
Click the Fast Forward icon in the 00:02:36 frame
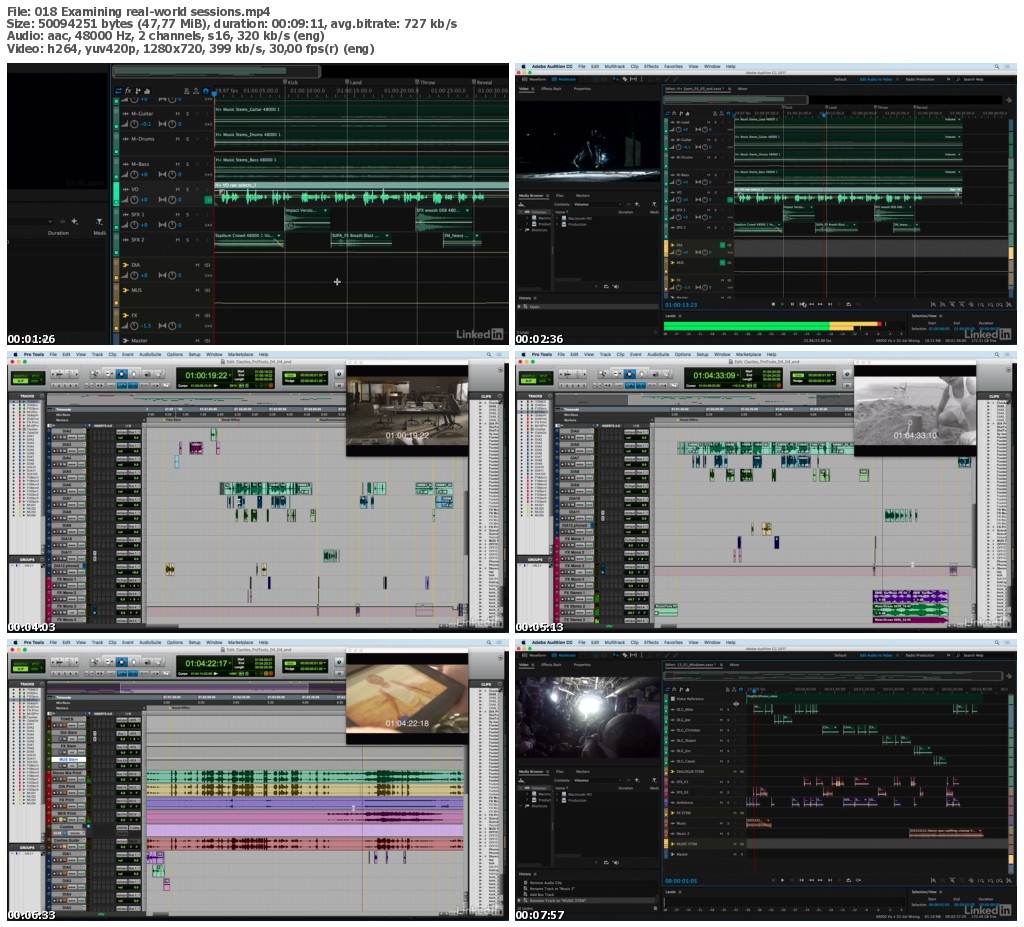pos(820,304)
